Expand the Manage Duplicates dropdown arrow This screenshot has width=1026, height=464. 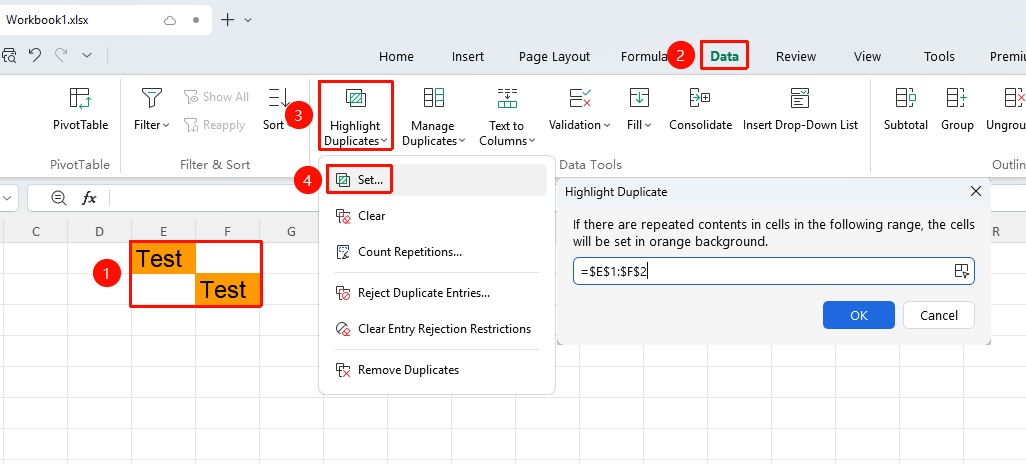click(461, 141)
